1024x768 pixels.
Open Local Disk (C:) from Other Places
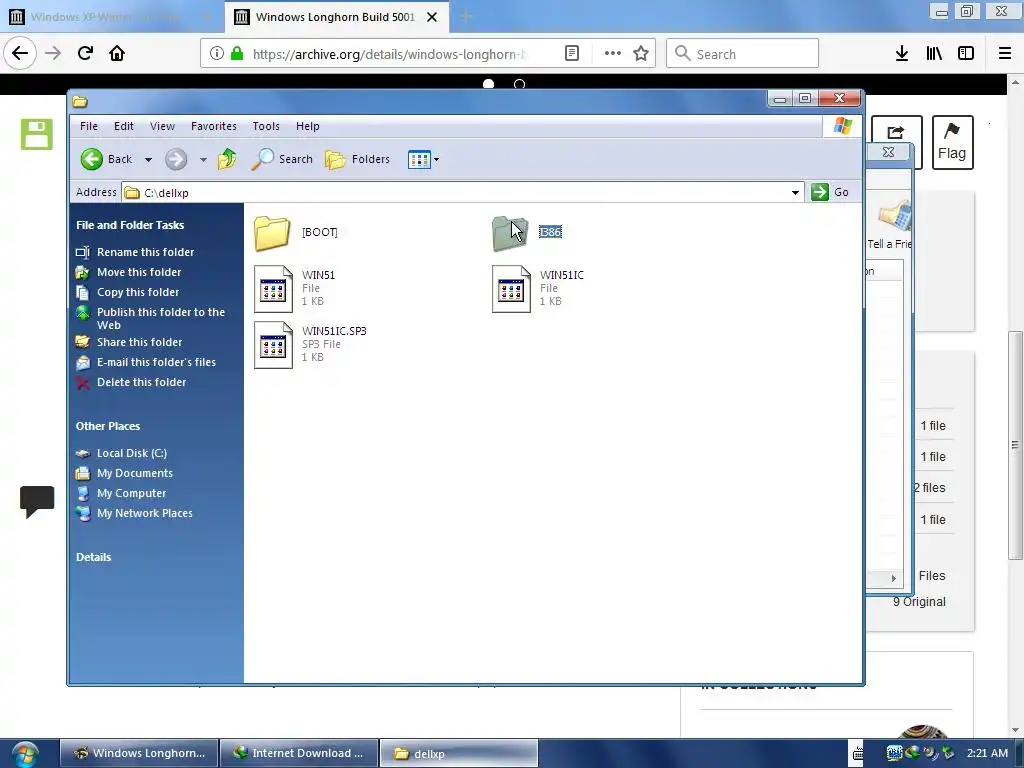131,453
